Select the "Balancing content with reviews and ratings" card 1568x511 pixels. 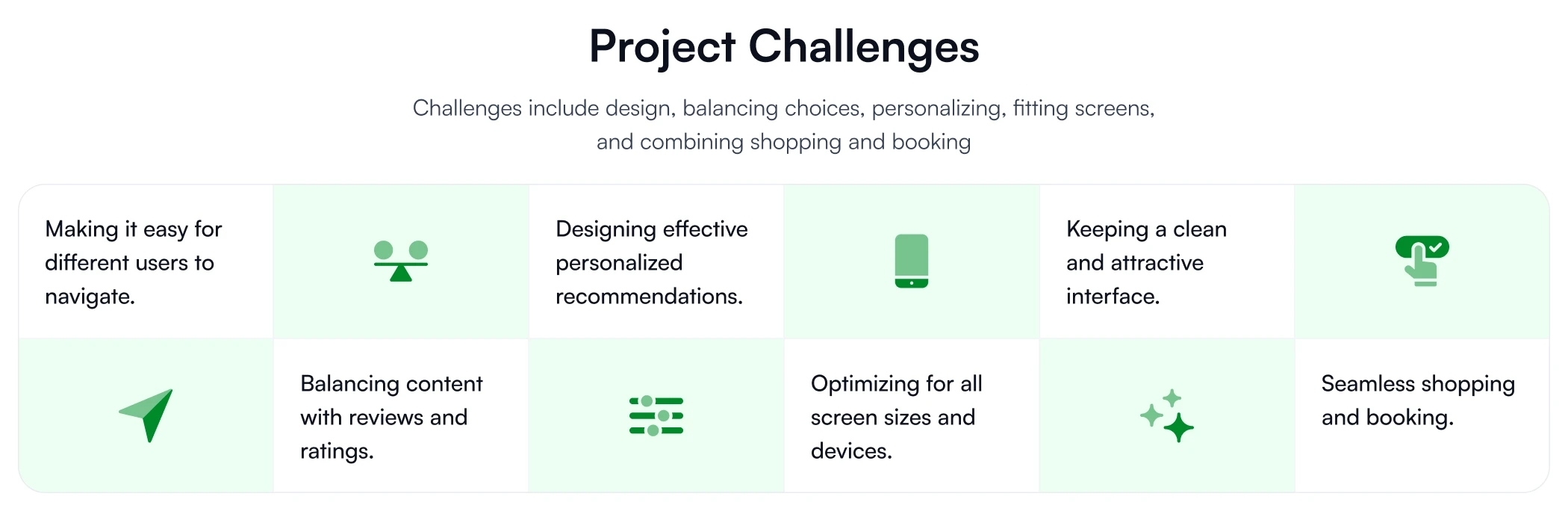point(401,416)
